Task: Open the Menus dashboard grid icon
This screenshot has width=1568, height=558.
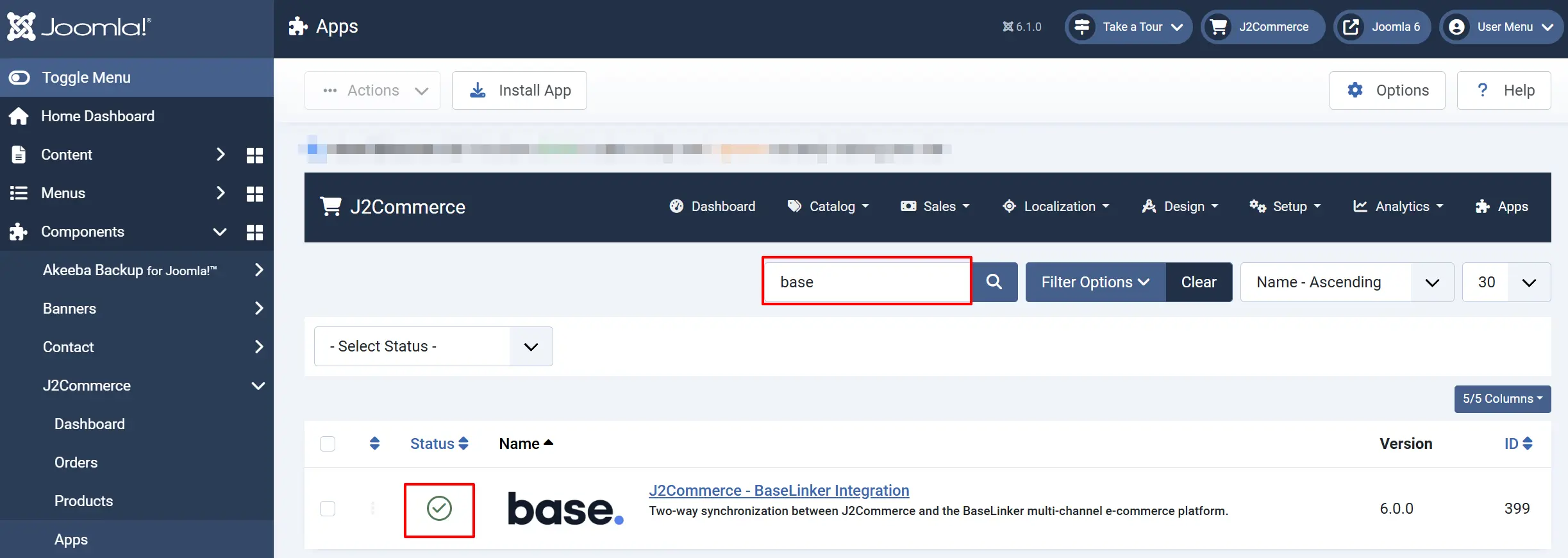Action: pyautogui.click(x=255, y=194)
